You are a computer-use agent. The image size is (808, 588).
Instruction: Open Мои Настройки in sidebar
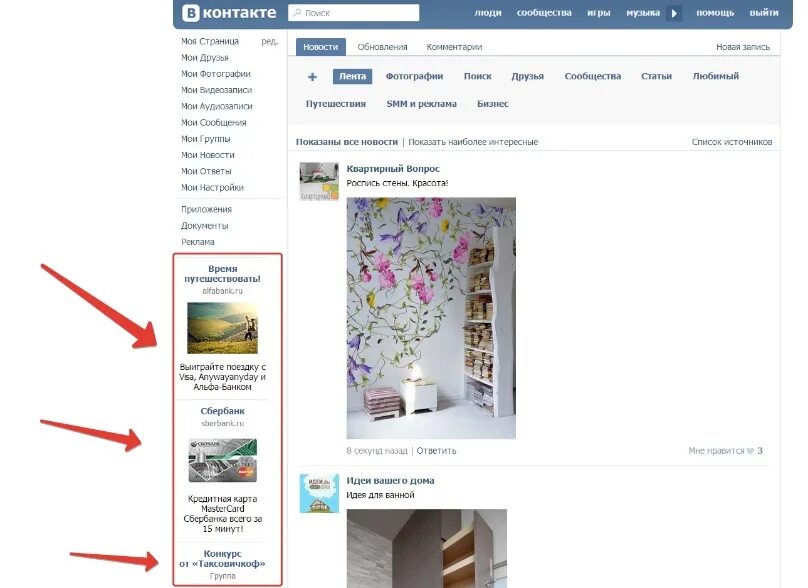pos(212,187)
